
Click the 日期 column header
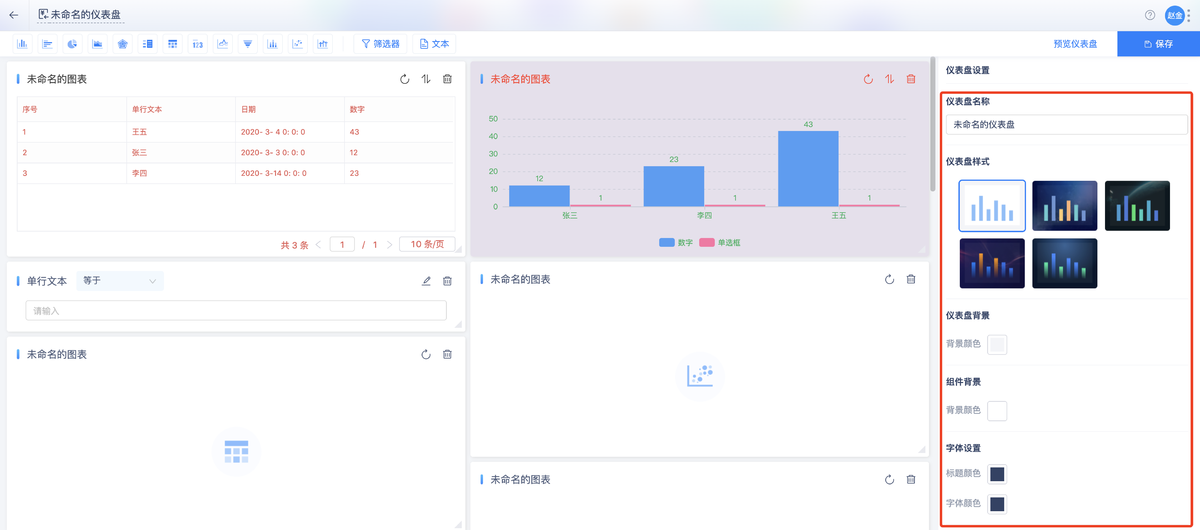[x=248, y=108]
